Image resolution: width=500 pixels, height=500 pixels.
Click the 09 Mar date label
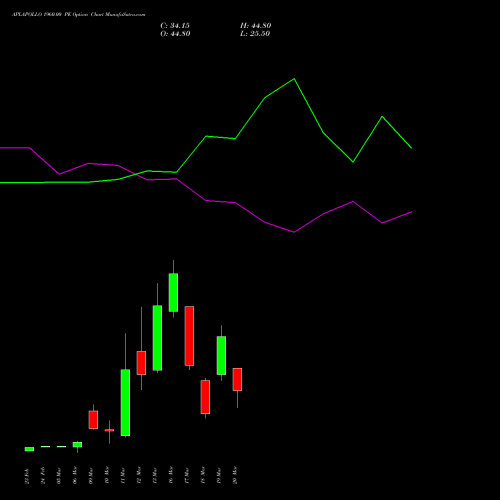coord(91,476)
